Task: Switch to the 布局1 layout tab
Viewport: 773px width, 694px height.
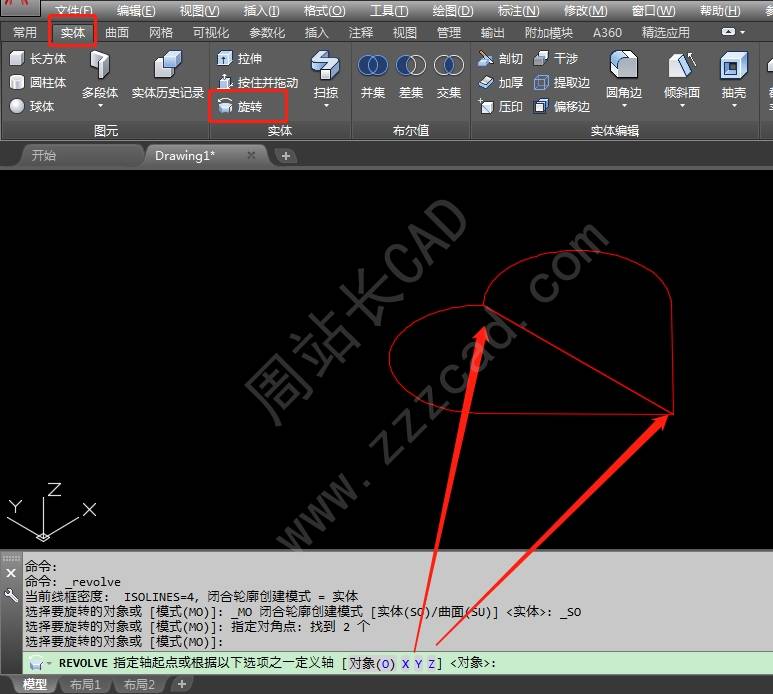Action: pos(85,685)
